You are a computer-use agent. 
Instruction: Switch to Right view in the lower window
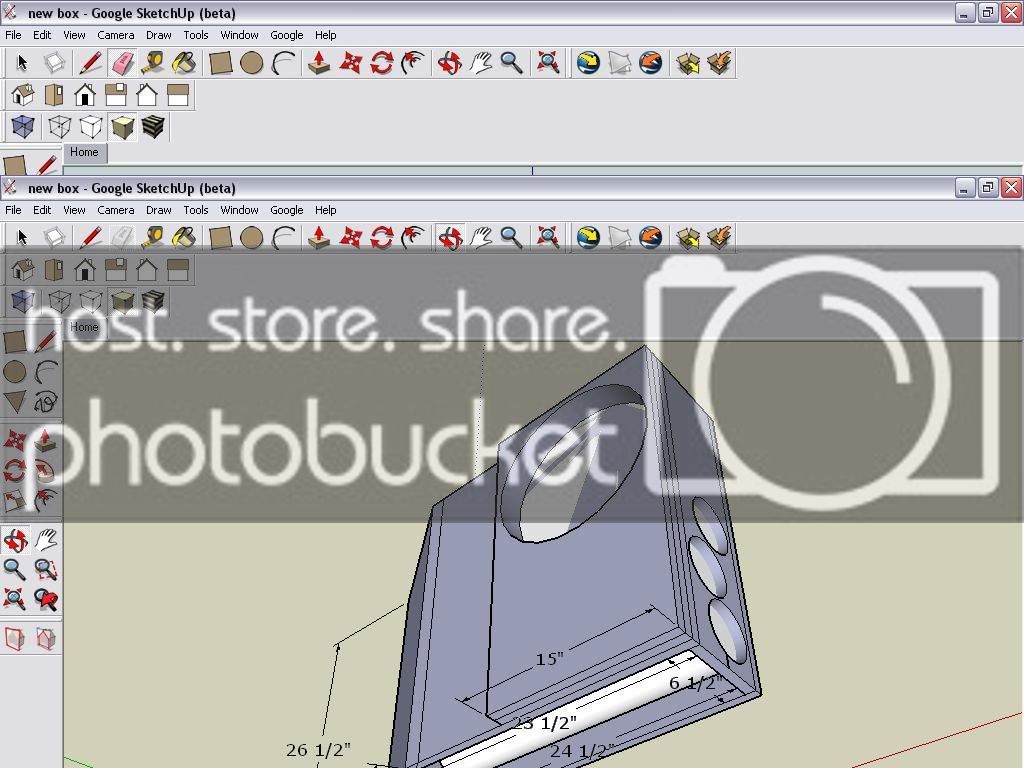pyautogui.click(x=116, y=270)
